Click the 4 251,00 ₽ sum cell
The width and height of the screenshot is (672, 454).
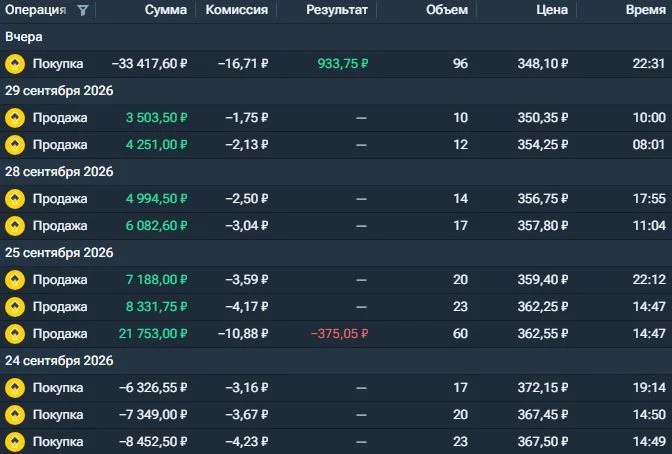pos(156,145)
